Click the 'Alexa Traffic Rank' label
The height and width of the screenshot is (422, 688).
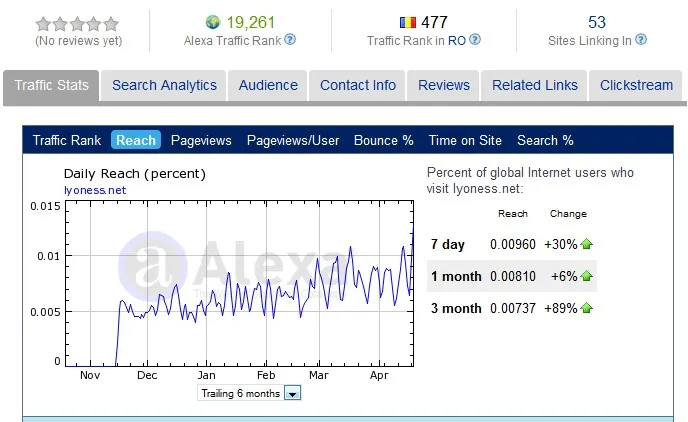point(232,41)
